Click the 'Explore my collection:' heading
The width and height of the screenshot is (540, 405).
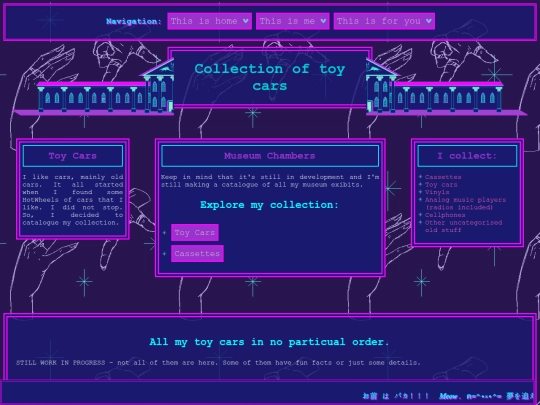pos(269,205)
